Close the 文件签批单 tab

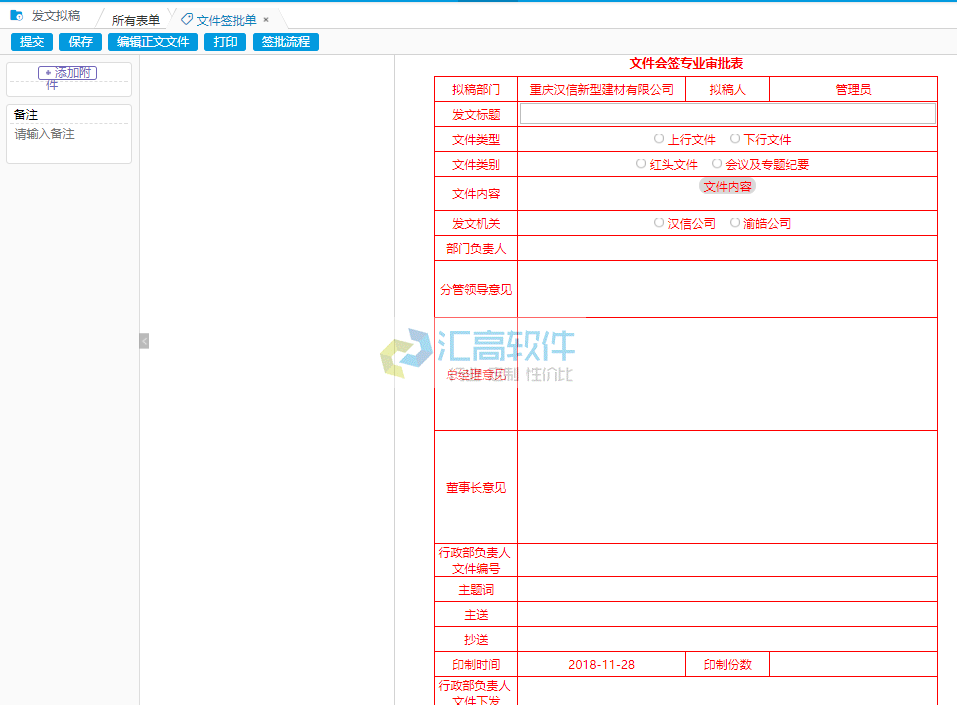tap(266, 19)
